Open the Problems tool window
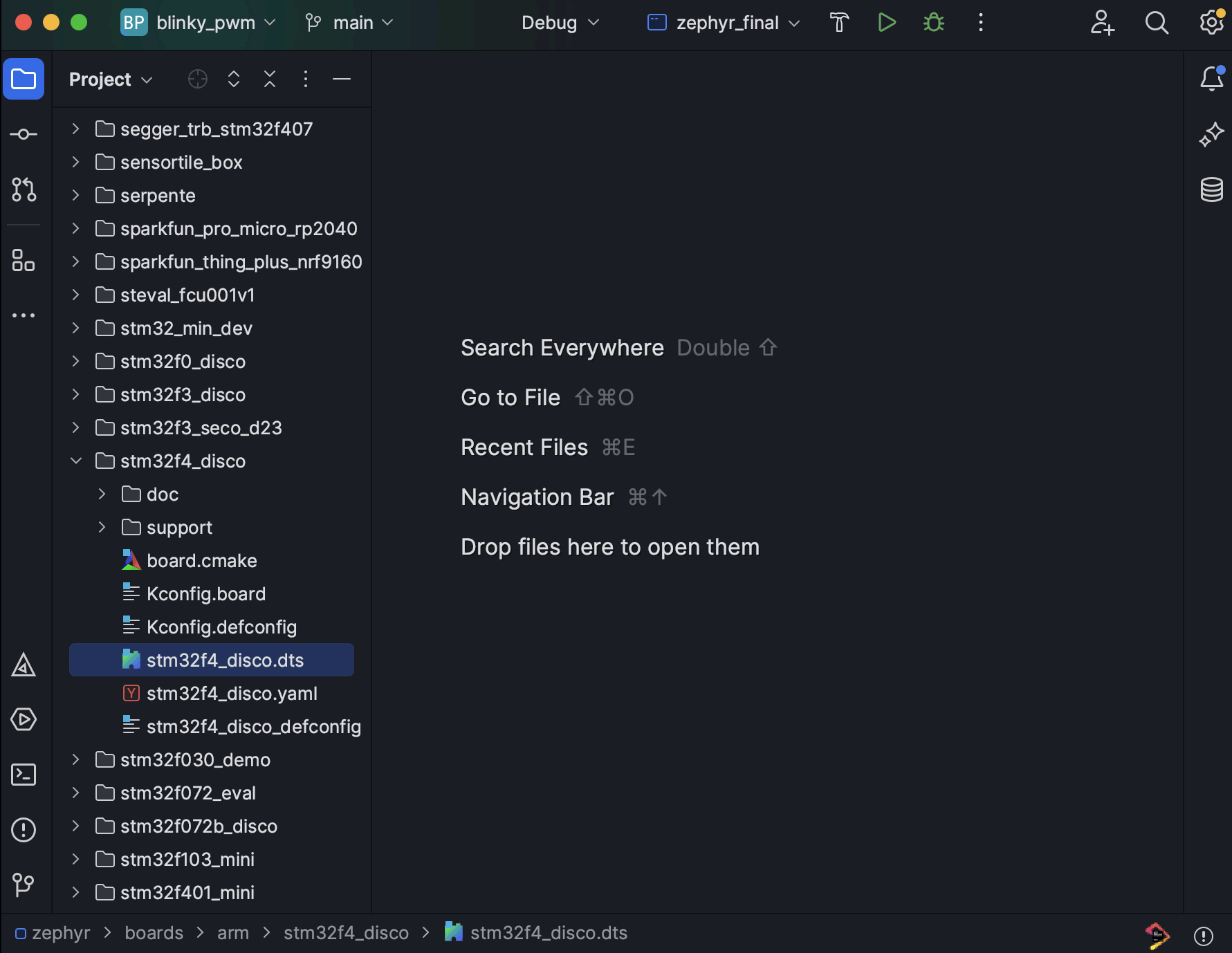 tap(24, 830)
